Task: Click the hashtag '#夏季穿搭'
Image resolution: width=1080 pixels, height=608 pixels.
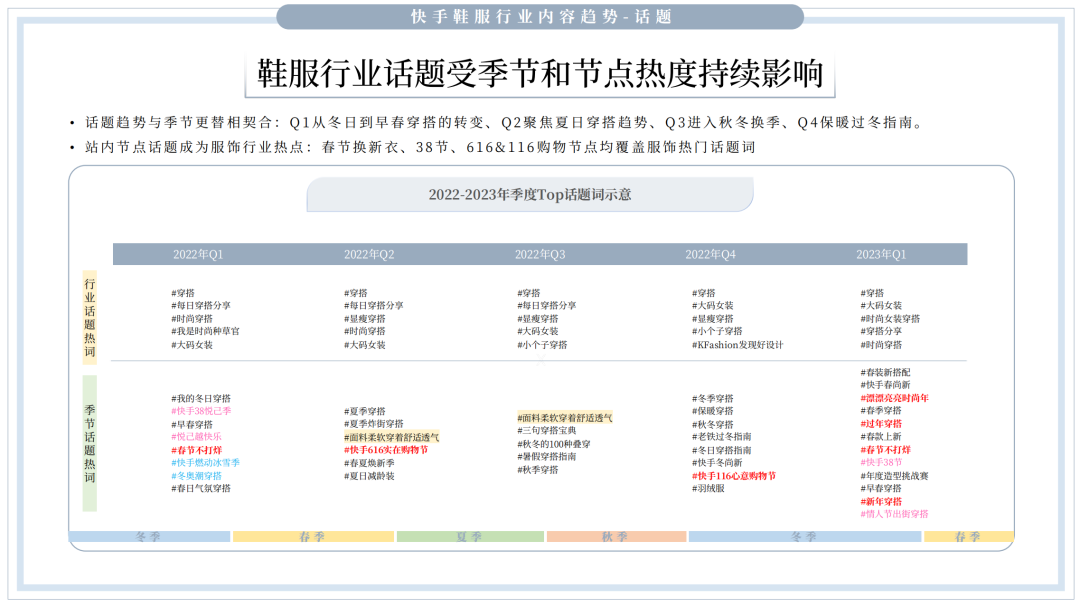Action: click(364, 411)
